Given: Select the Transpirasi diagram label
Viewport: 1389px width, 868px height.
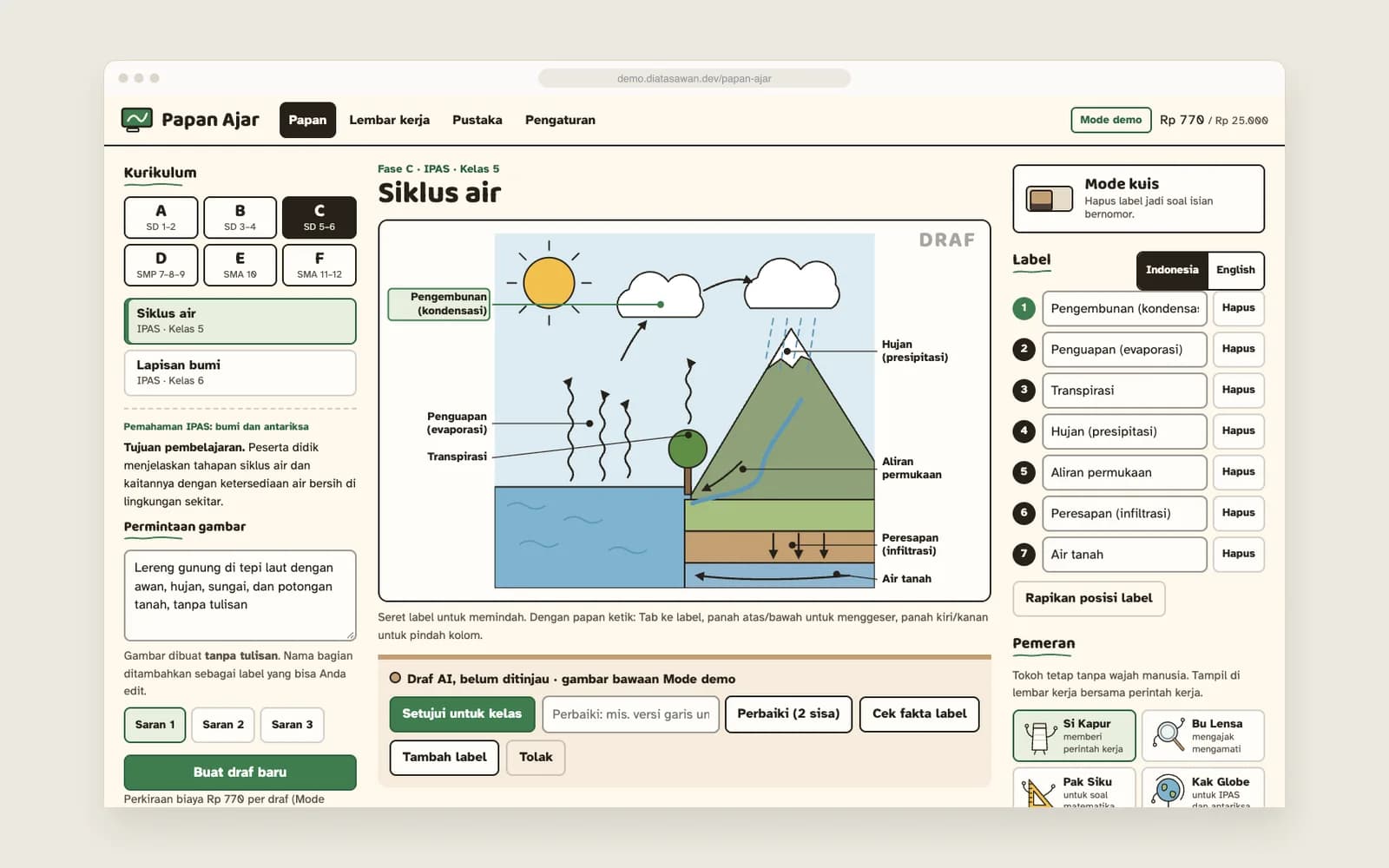Looking at the screenshot, I should click(457, 457).
